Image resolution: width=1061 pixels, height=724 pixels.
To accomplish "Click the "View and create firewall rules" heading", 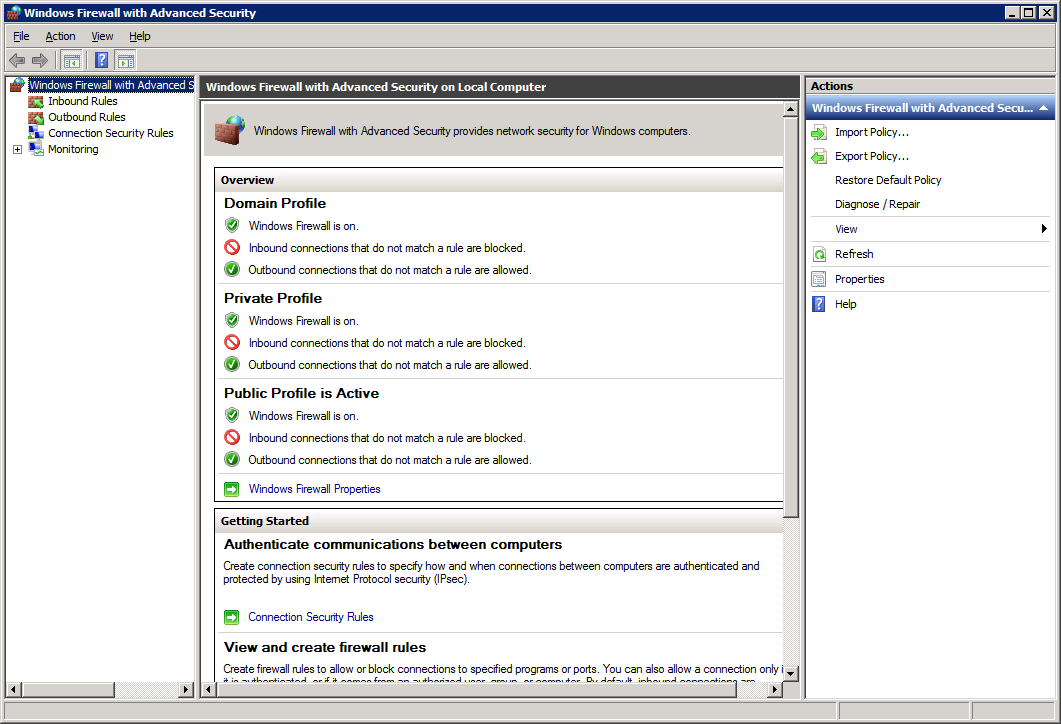I will pyautogui.click(x=325, y=648).
